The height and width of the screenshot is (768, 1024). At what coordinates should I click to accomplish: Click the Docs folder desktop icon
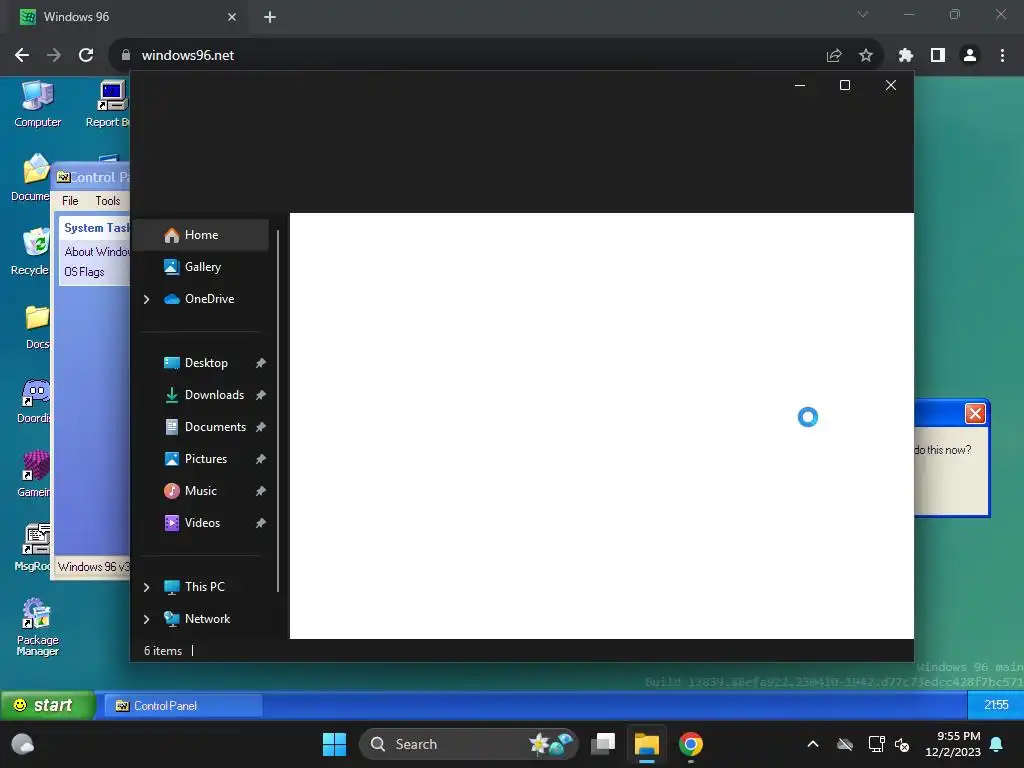pyautogui.click(x=37, y=327)
